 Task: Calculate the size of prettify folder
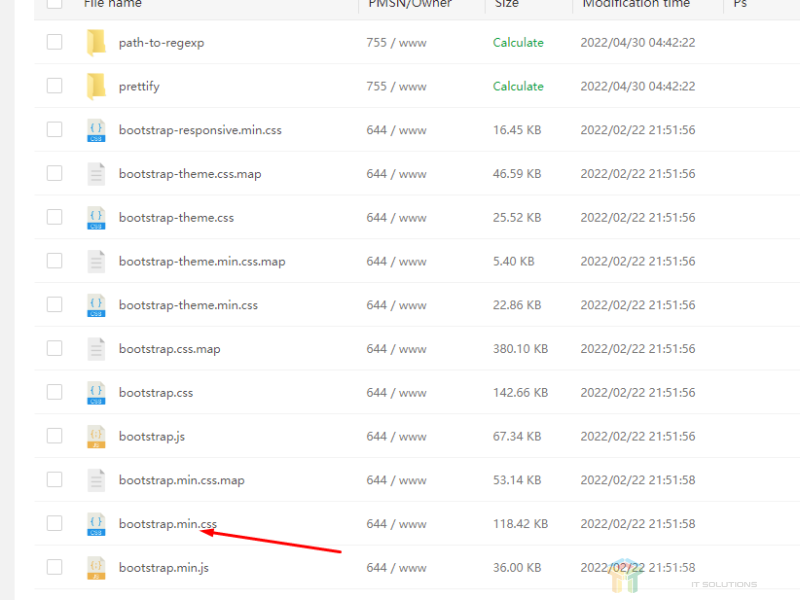click(x=518, y=87)
